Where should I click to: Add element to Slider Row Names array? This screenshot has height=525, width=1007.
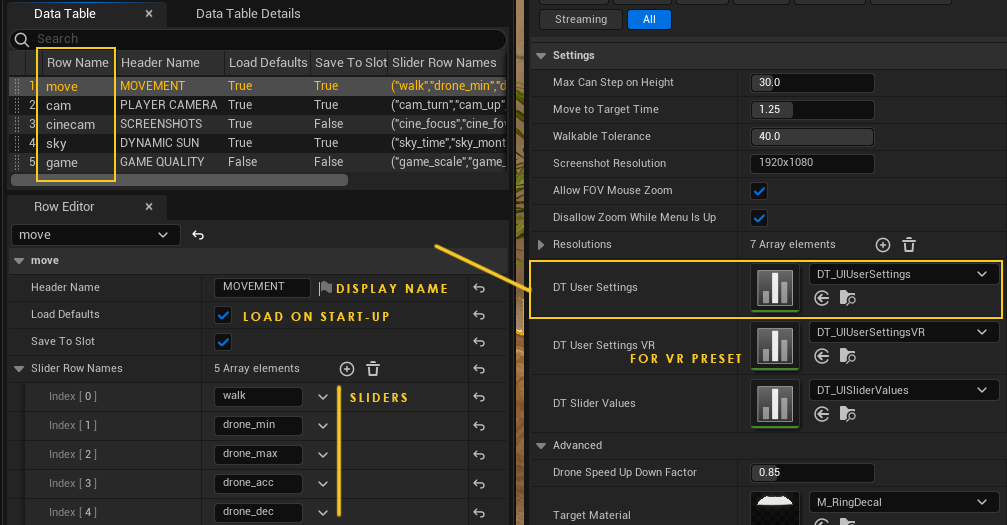[x=347, y=369]
